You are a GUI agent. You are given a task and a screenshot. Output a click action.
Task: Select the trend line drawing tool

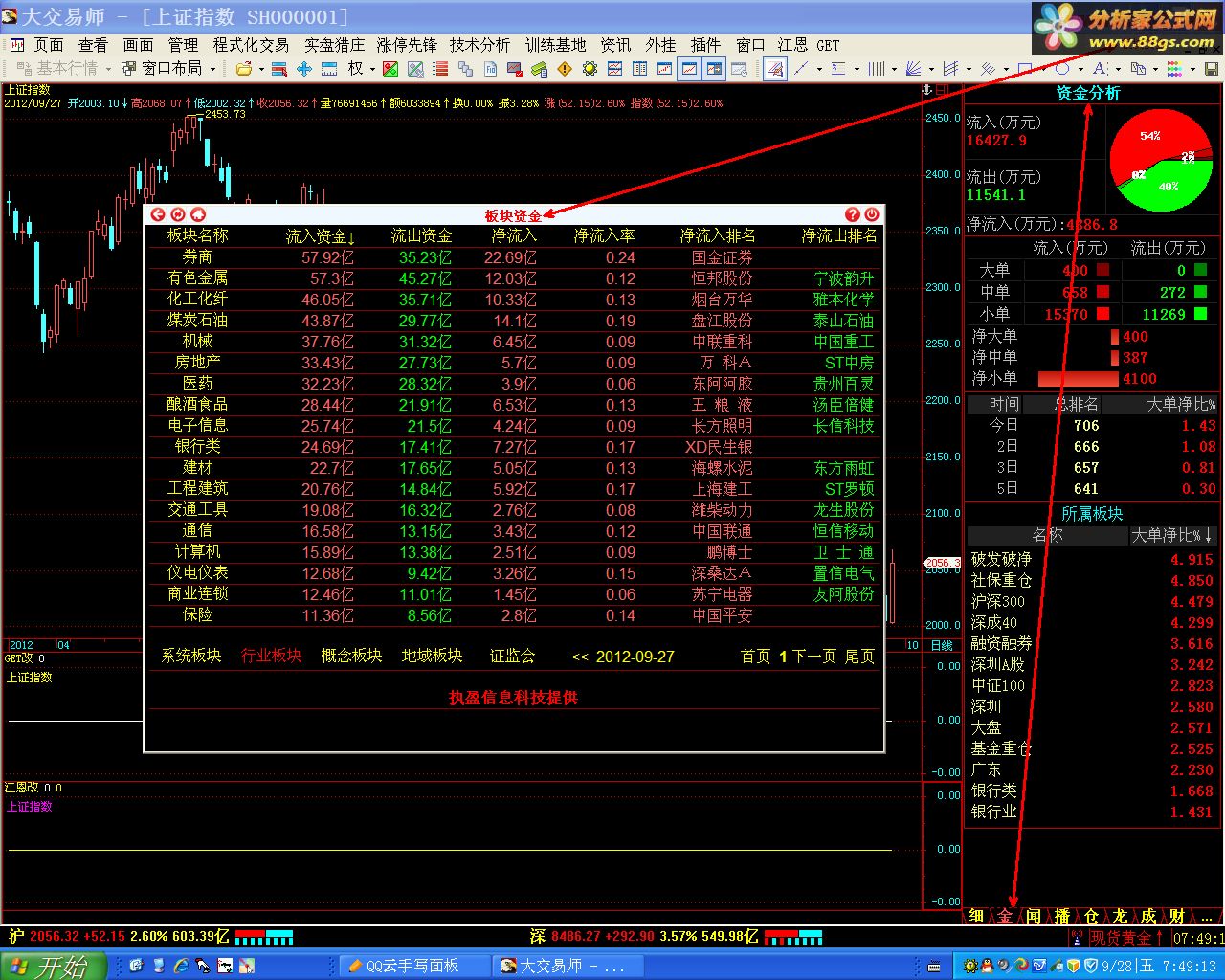coord(802,69)
